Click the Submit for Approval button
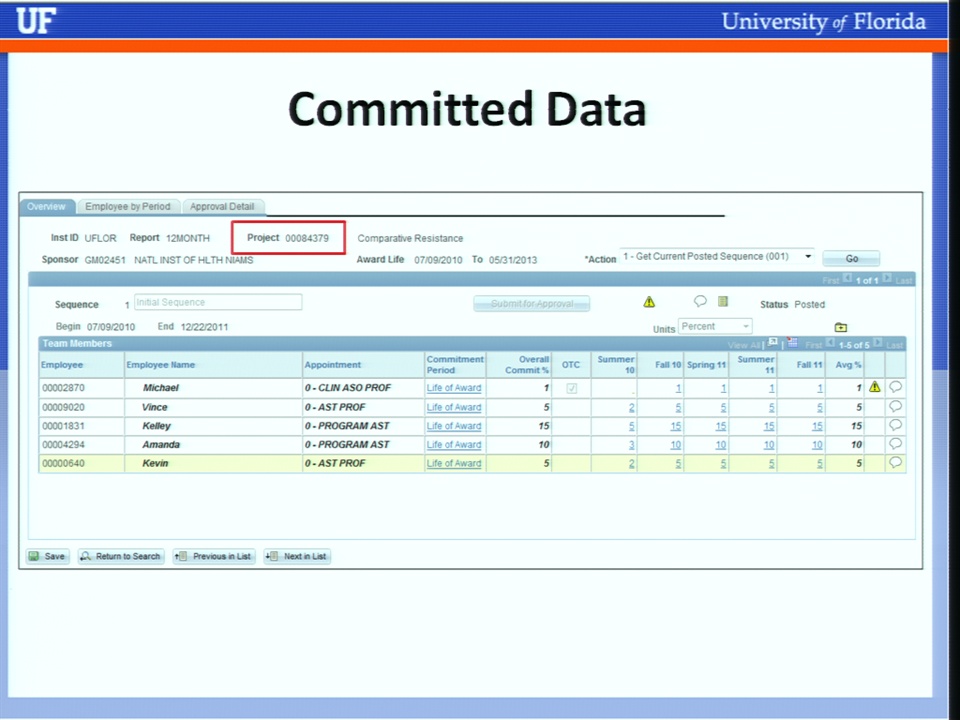 [x=531, y=304]
